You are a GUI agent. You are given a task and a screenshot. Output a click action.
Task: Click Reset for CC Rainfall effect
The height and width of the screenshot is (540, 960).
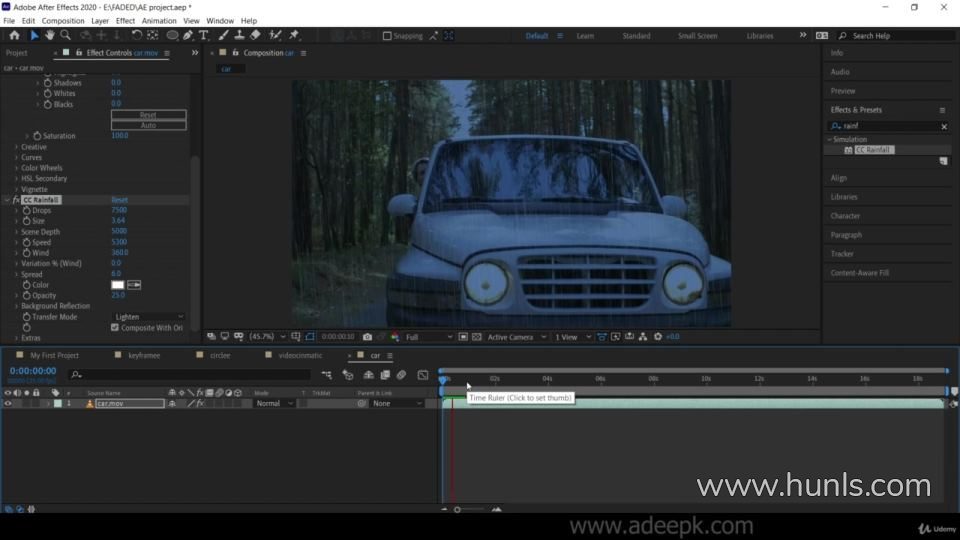tap(119, 200)
